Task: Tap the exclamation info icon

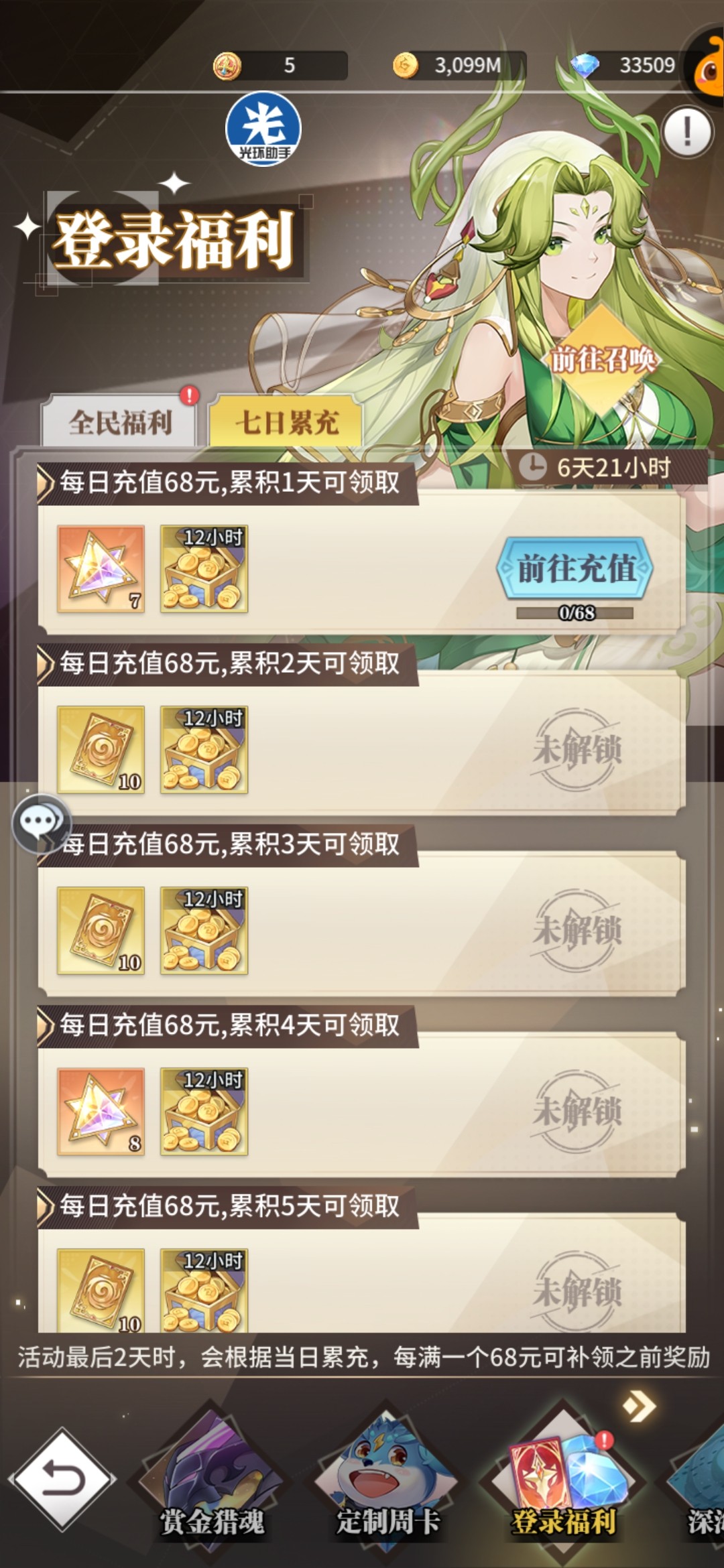Action: (687, 133)
